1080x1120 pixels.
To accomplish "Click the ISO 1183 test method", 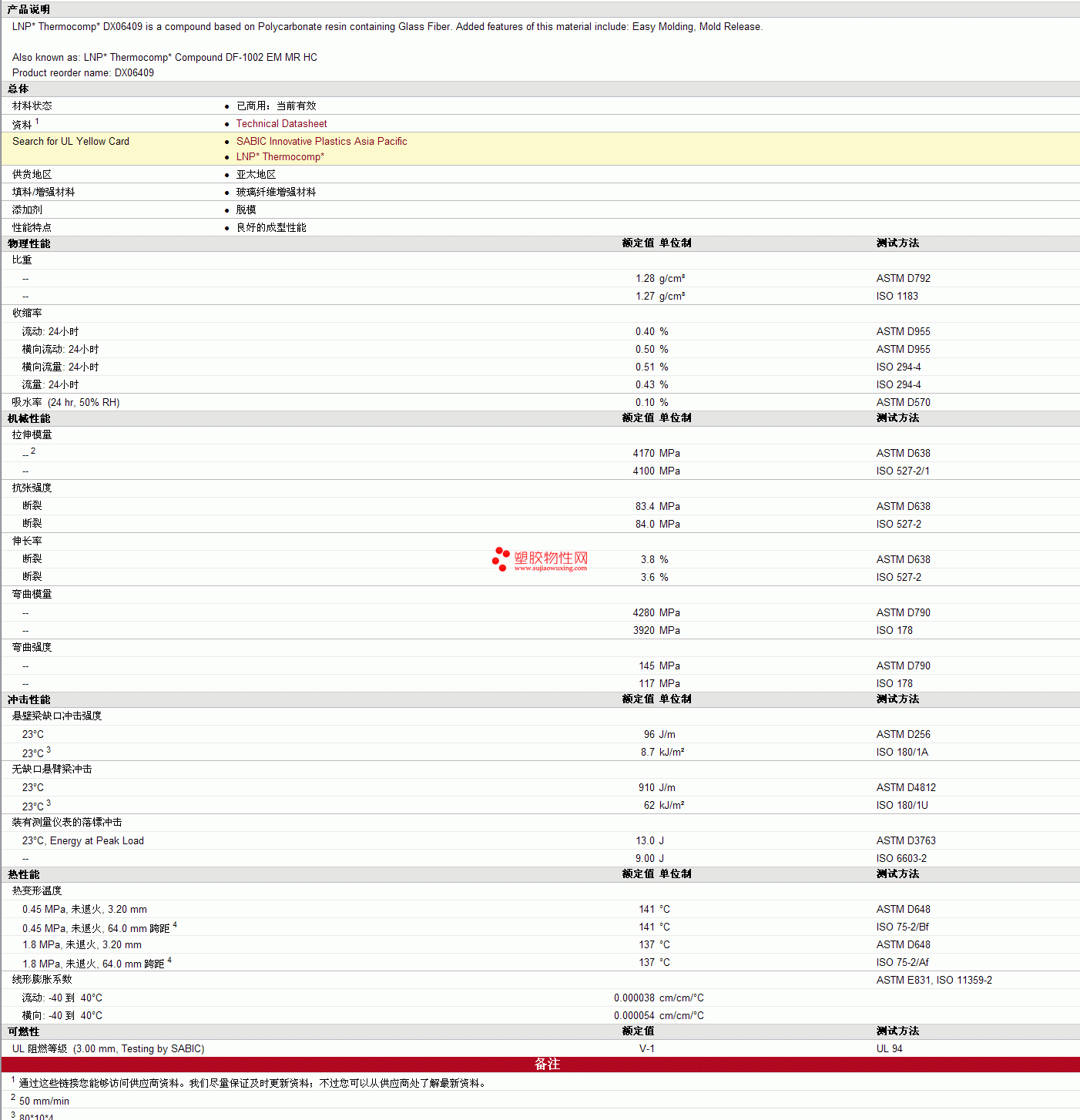I will click(897, 296).
